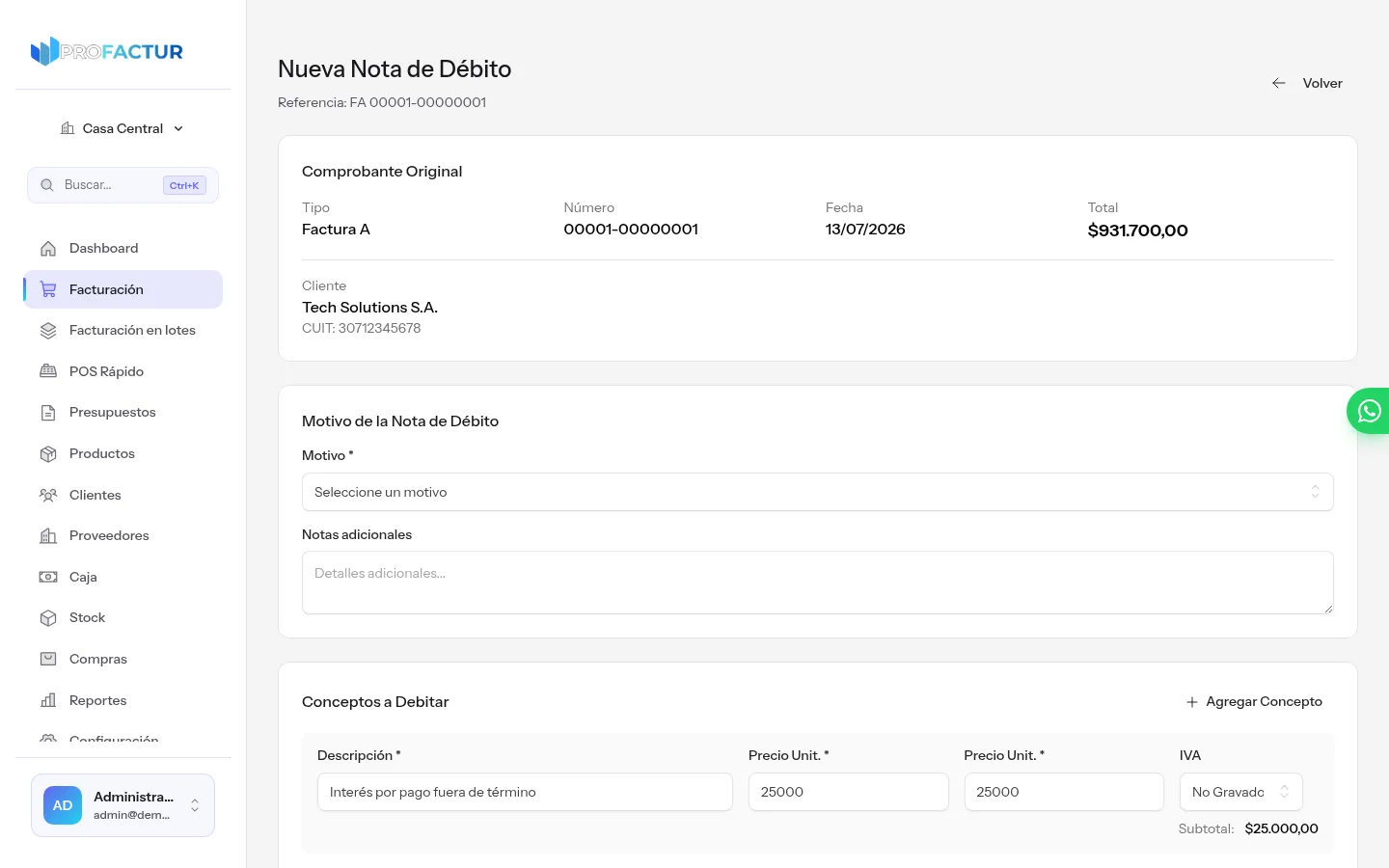This screenshot has height=868, width=1389.
Task: Open the IVA No Gravado dropdown
Action: tap(1240, 792)
